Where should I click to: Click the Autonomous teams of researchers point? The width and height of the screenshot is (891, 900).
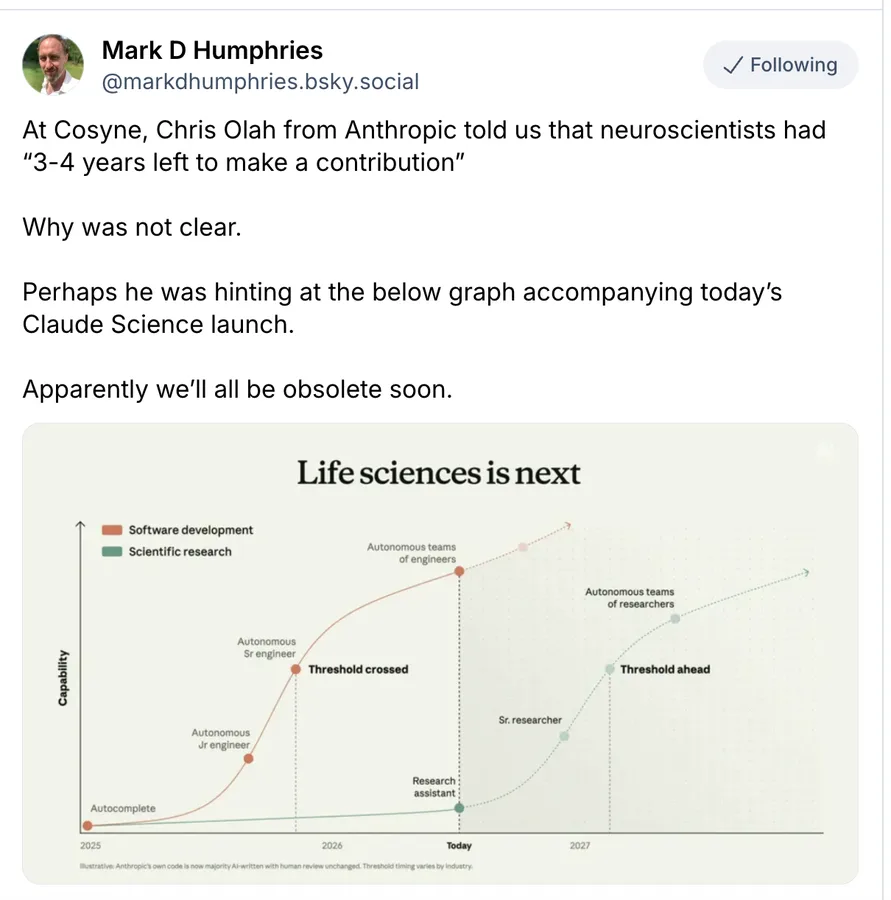(x=675, y=619)
